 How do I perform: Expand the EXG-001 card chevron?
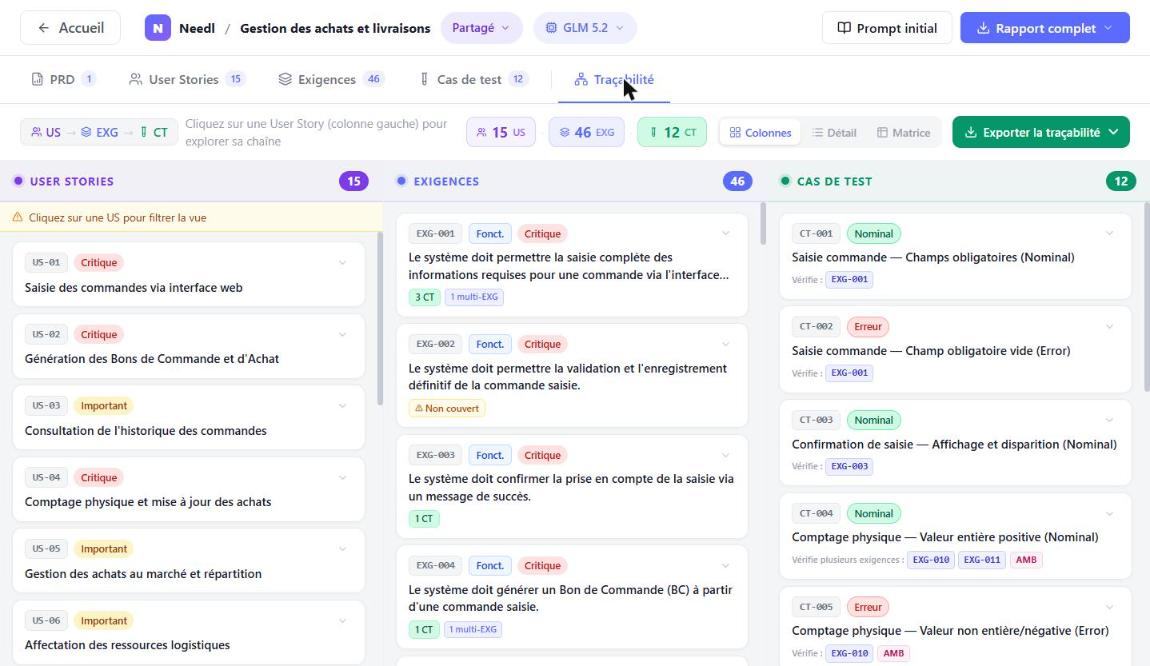pyautogui.click(x=725, y=233)
